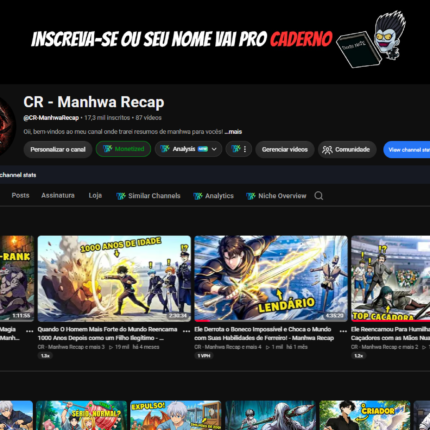This screenshot has height=430, width=430.
Task: Switch to the Posts tab
Action: 20,195
